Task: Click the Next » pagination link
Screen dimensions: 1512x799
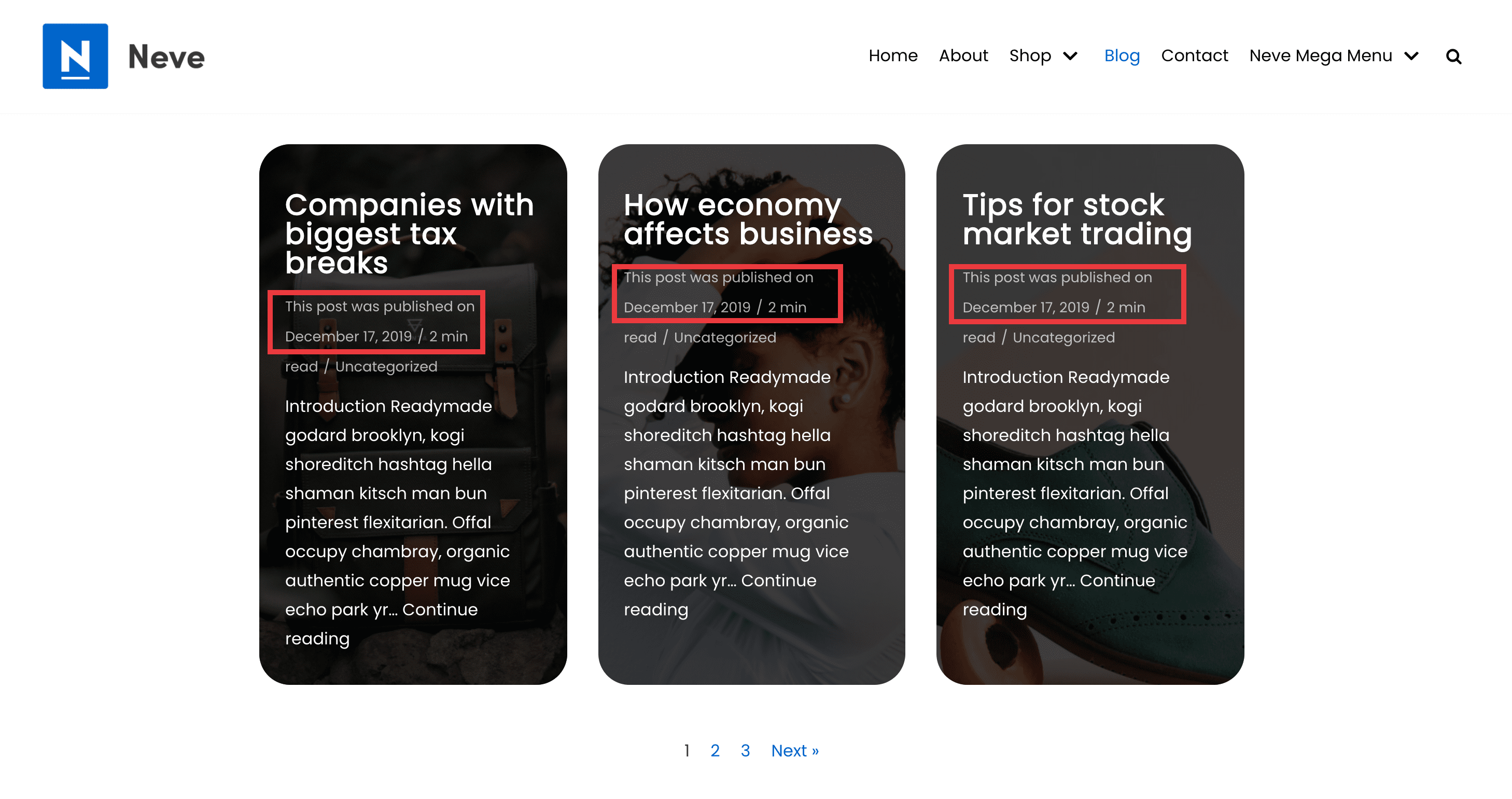Action: coord(795,750)
